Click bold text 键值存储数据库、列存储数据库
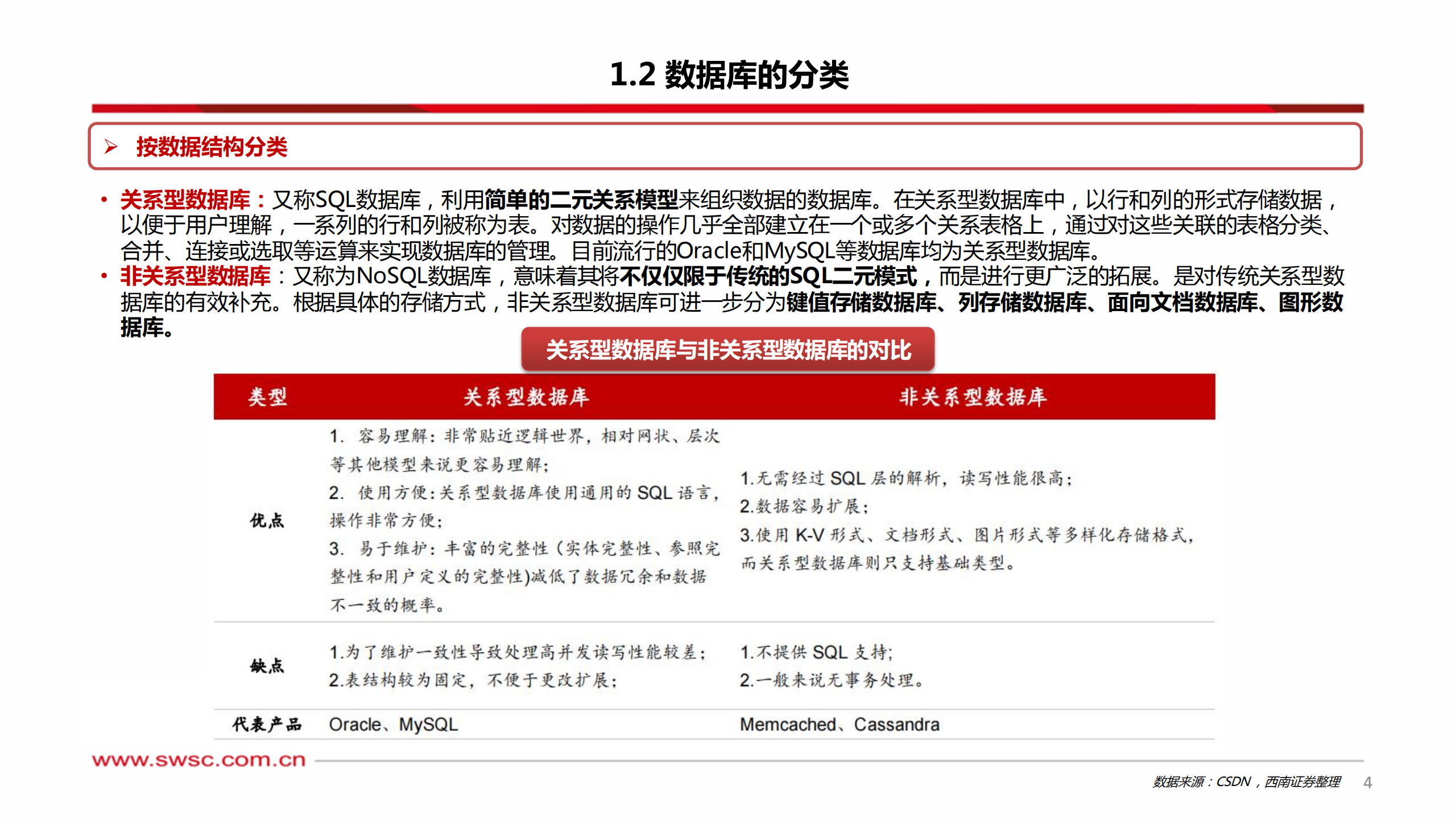The height and width of the screenshot is (819, 1456). 936,301
